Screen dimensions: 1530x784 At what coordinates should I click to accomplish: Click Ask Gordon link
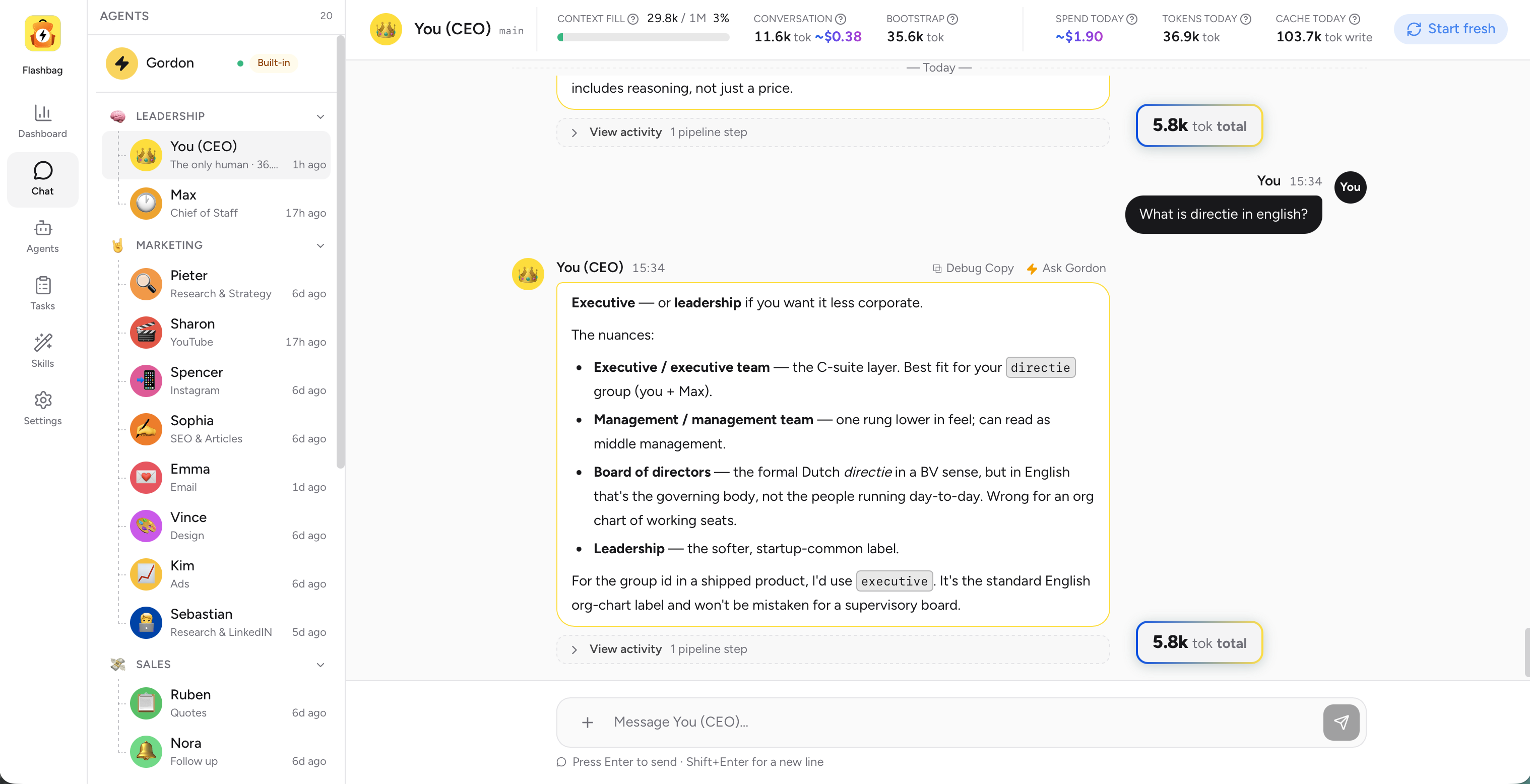pyautogui.click(x=1066, y=268)
